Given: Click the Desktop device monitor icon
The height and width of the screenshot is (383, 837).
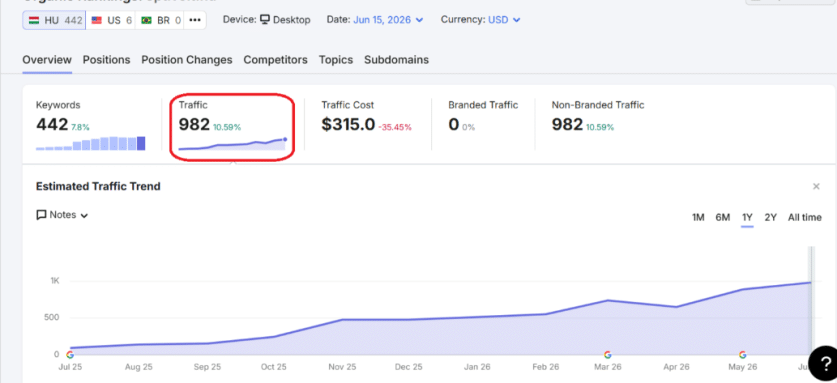Looking at the screenshot, I should 265,20.
